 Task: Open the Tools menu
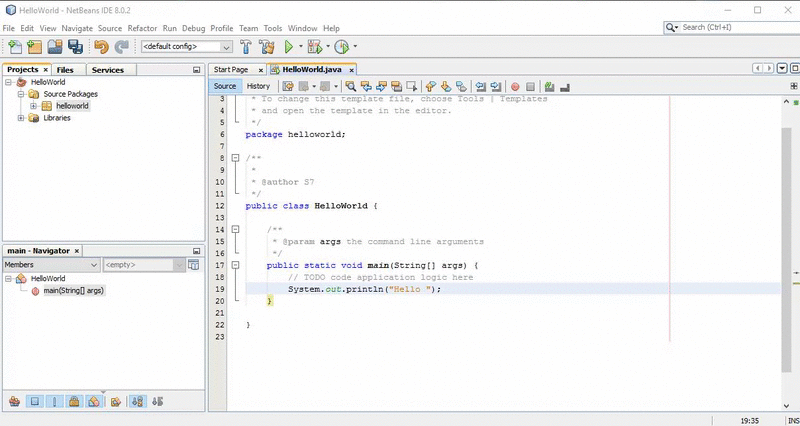[273, 29]
